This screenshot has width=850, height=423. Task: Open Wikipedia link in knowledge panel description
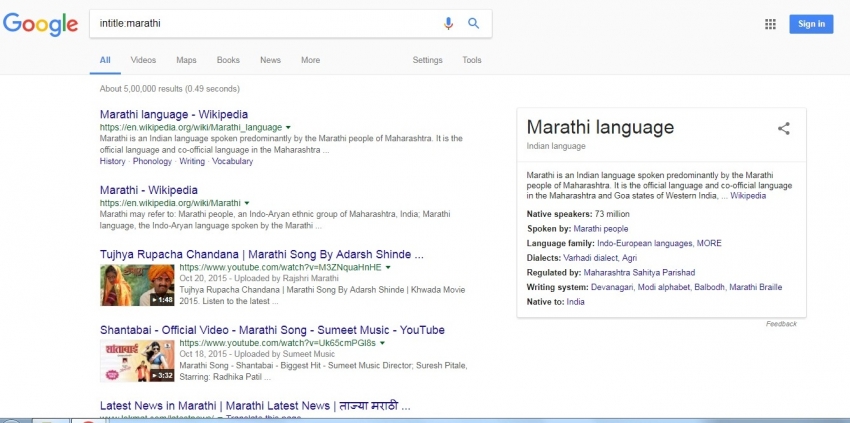(x=748, y=196)
